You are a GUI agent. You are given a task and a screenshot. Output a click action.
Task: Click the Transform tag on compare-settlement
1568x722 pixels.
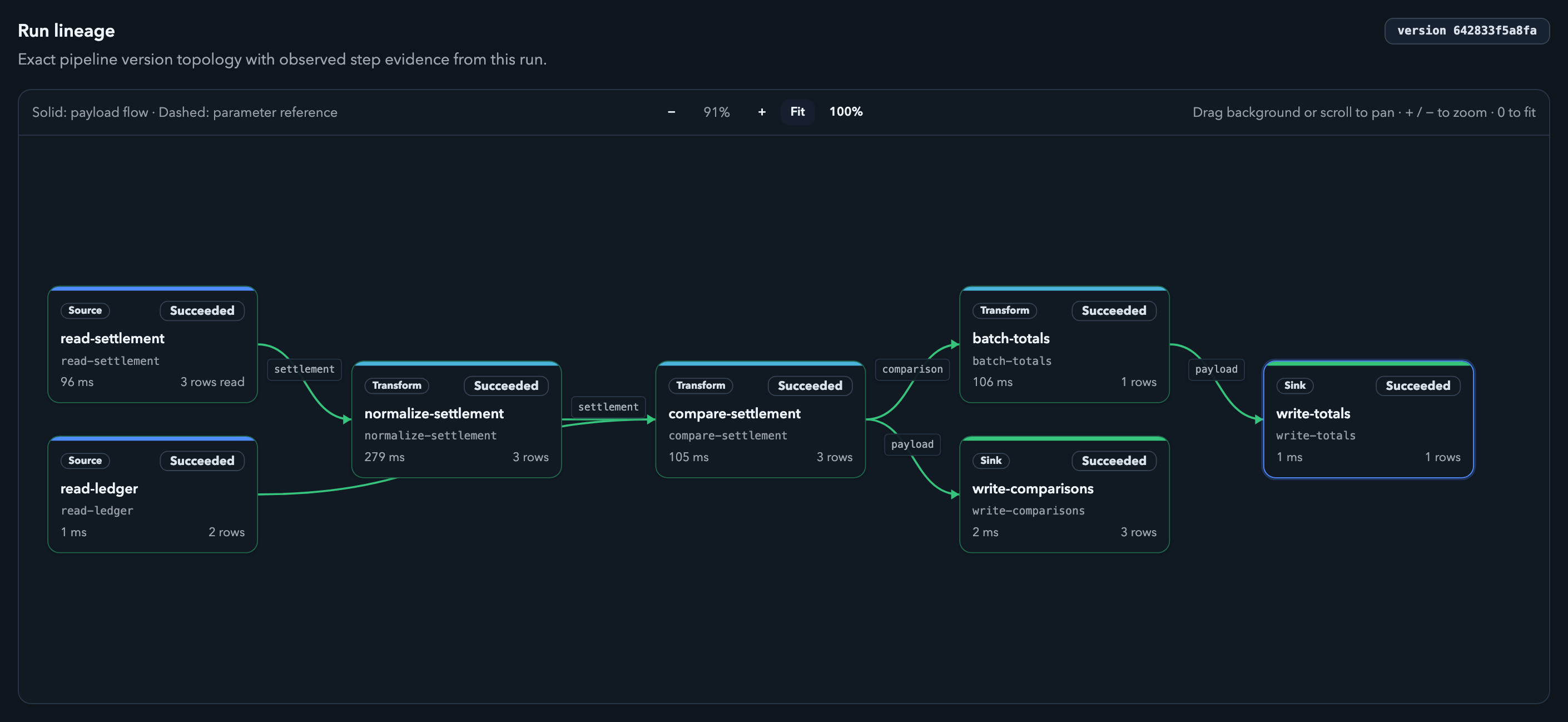(701, 385)
